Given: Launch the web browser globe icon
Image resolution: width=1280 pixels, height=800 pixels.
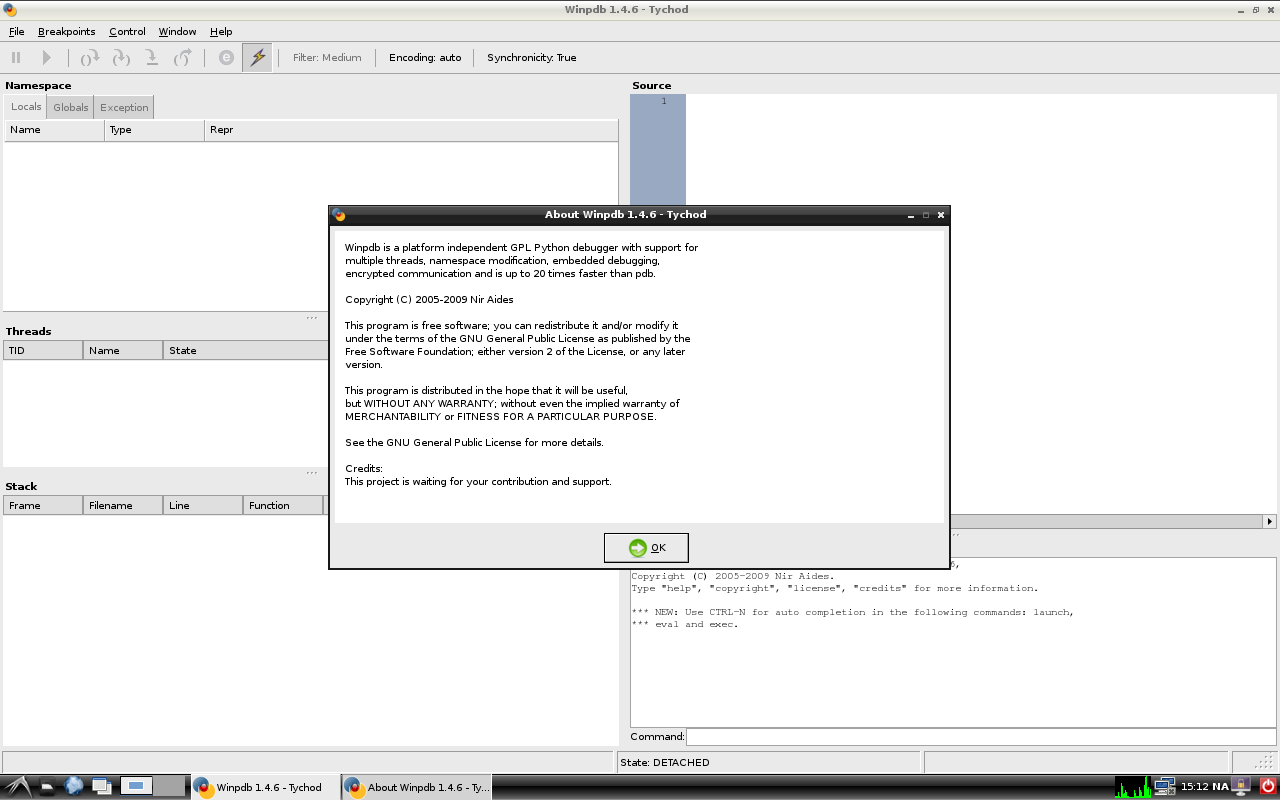Looking at the screenshot, I should tap(74, 787).
